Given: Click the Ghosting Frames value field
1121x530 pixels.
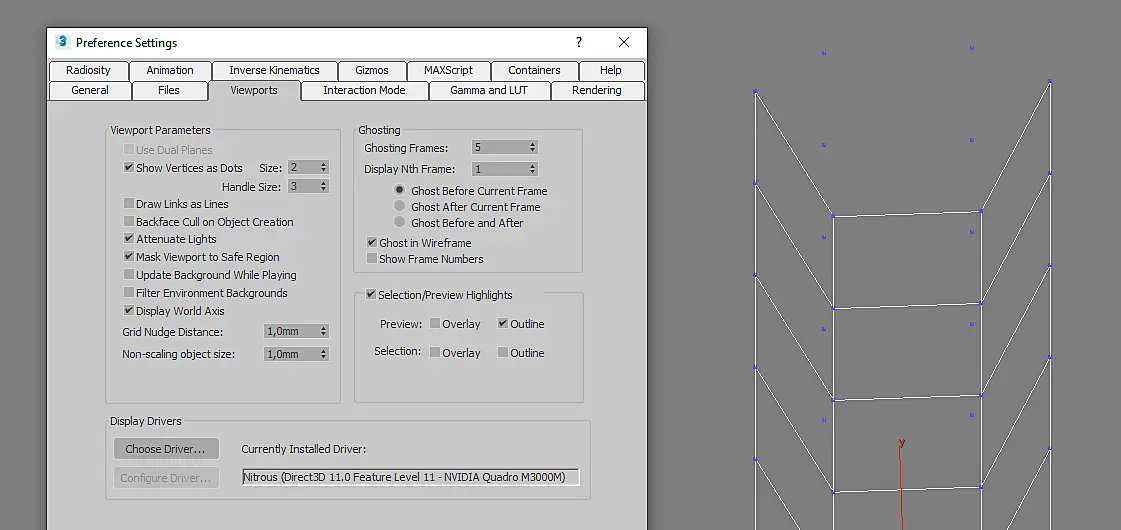Looking at the screenshot, I should 500,147.
